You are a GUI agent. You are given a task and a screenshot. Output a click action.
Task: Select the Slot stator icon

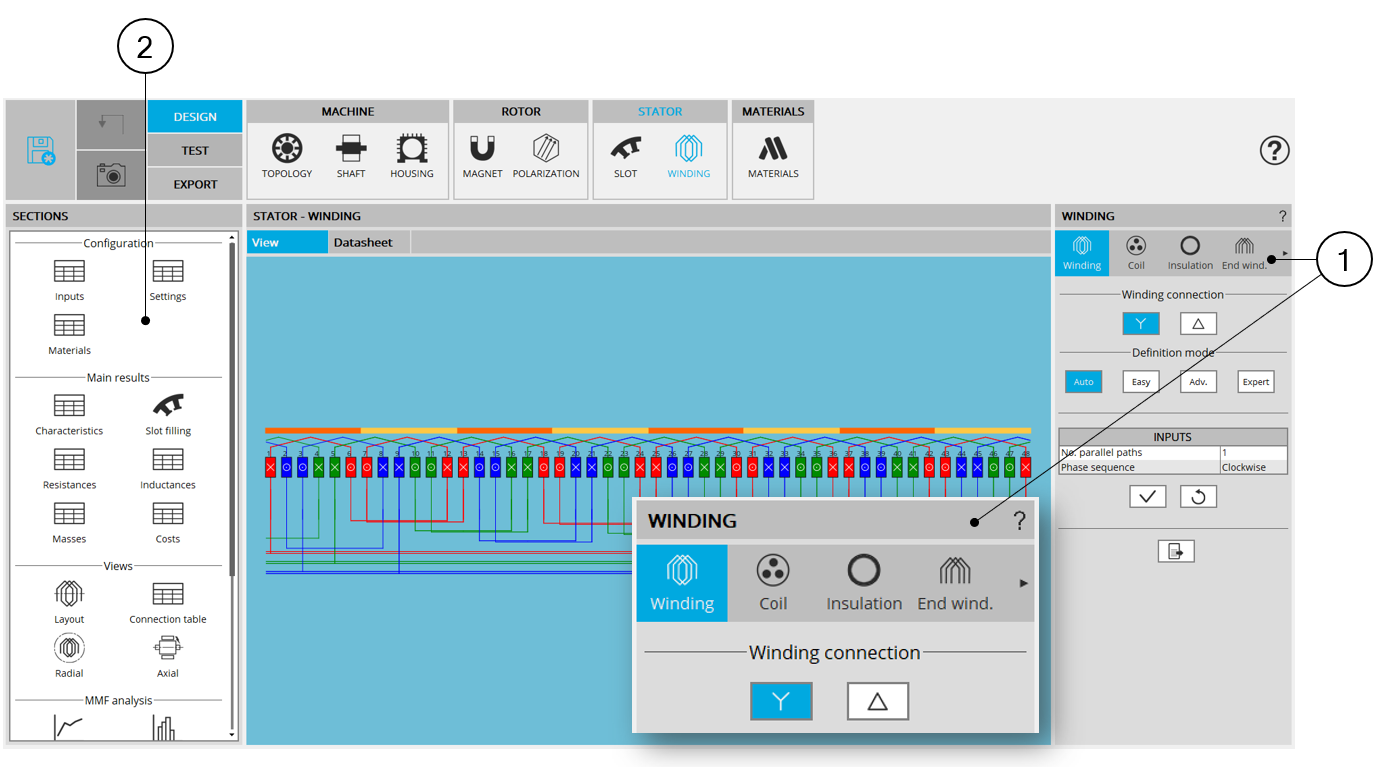coord(625,157)
